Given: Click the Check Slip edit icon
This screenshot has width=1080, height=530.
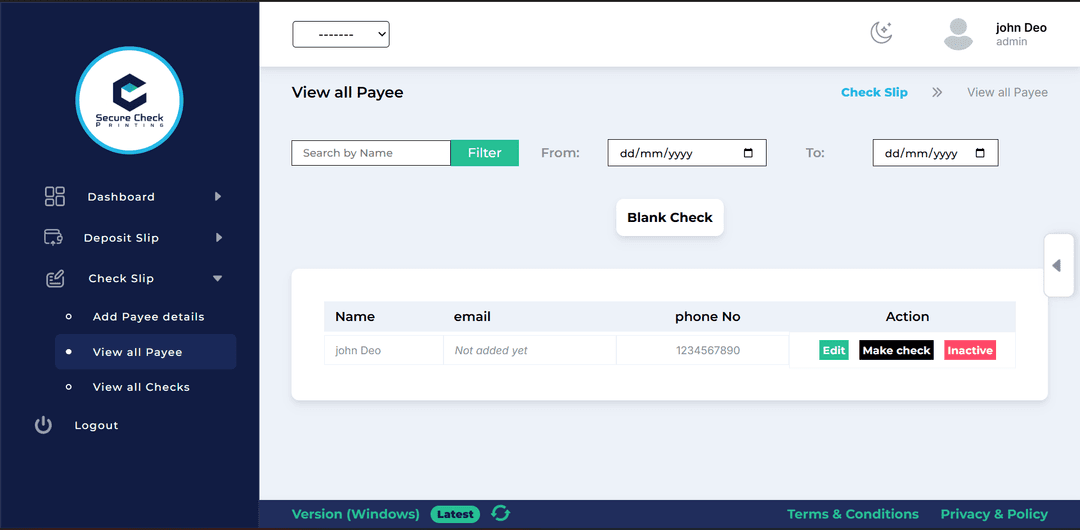Looking at the screenshot, I should click(55, 278).
